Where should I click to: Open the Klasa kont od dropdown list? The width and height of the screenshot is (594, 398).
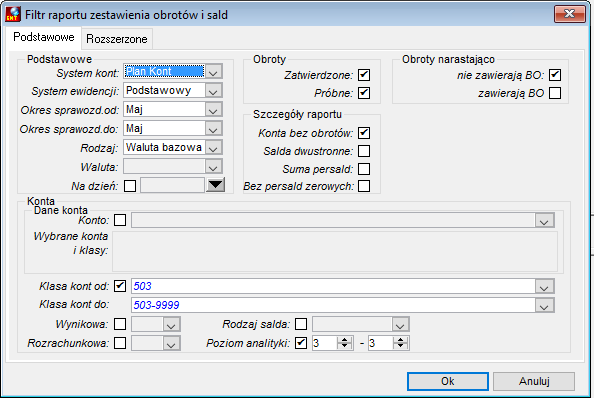pyautogui.click(x=544, y=287)
